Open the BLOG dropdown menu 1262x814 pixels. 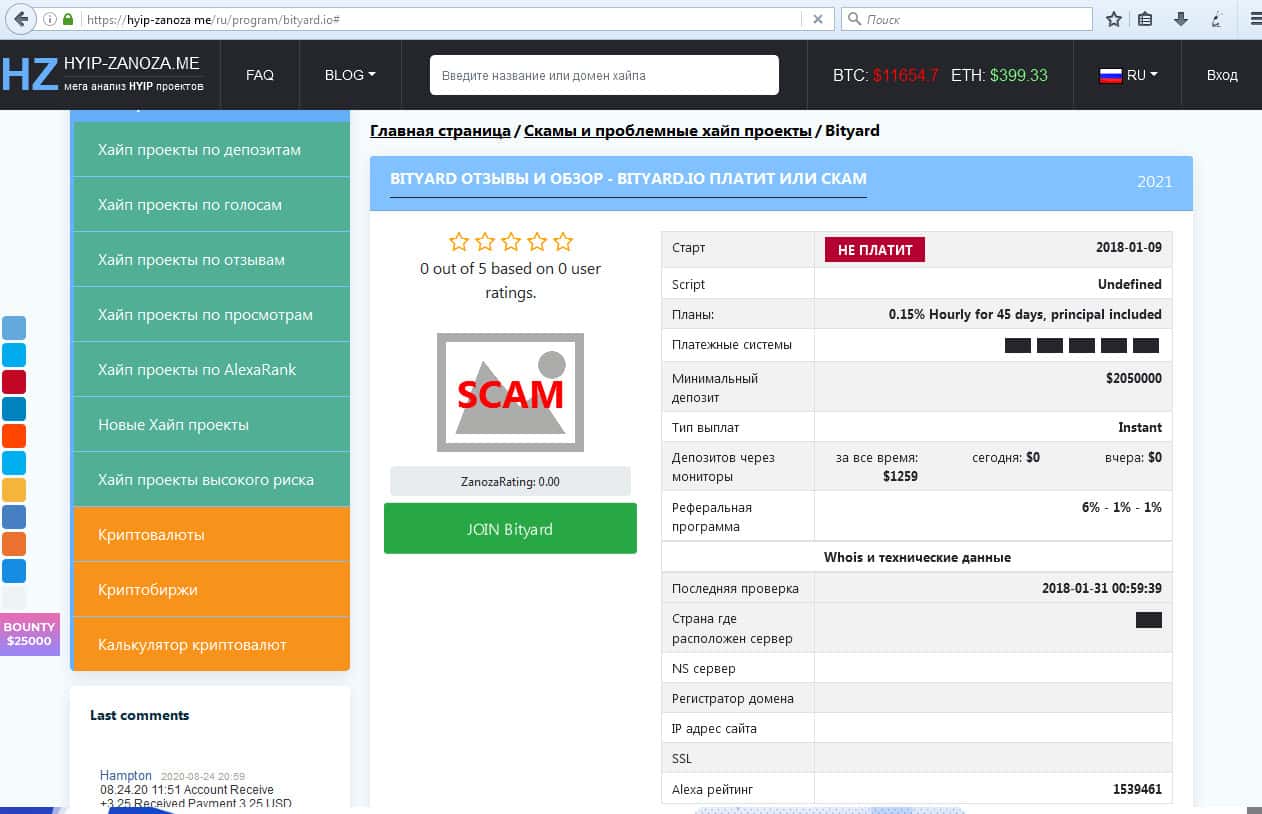point(350,75)
